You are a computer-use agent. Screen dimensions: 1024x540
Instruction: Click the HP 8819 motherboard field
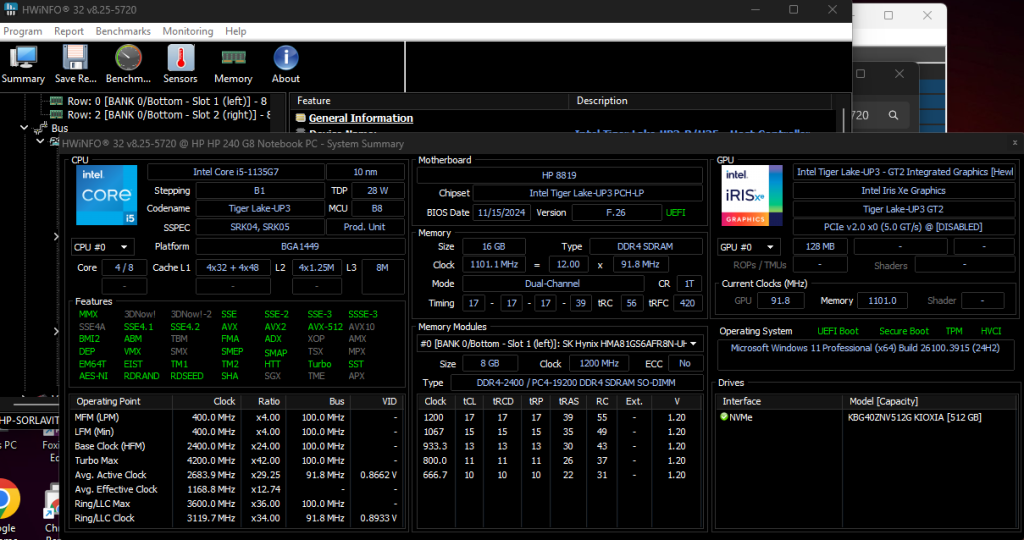(x=559, y=175)
